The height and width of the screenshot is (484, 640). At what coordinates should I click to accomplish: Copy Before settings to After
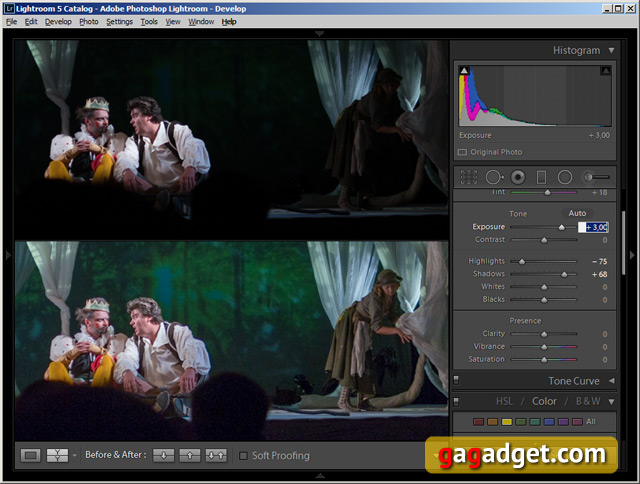[163, 455]
